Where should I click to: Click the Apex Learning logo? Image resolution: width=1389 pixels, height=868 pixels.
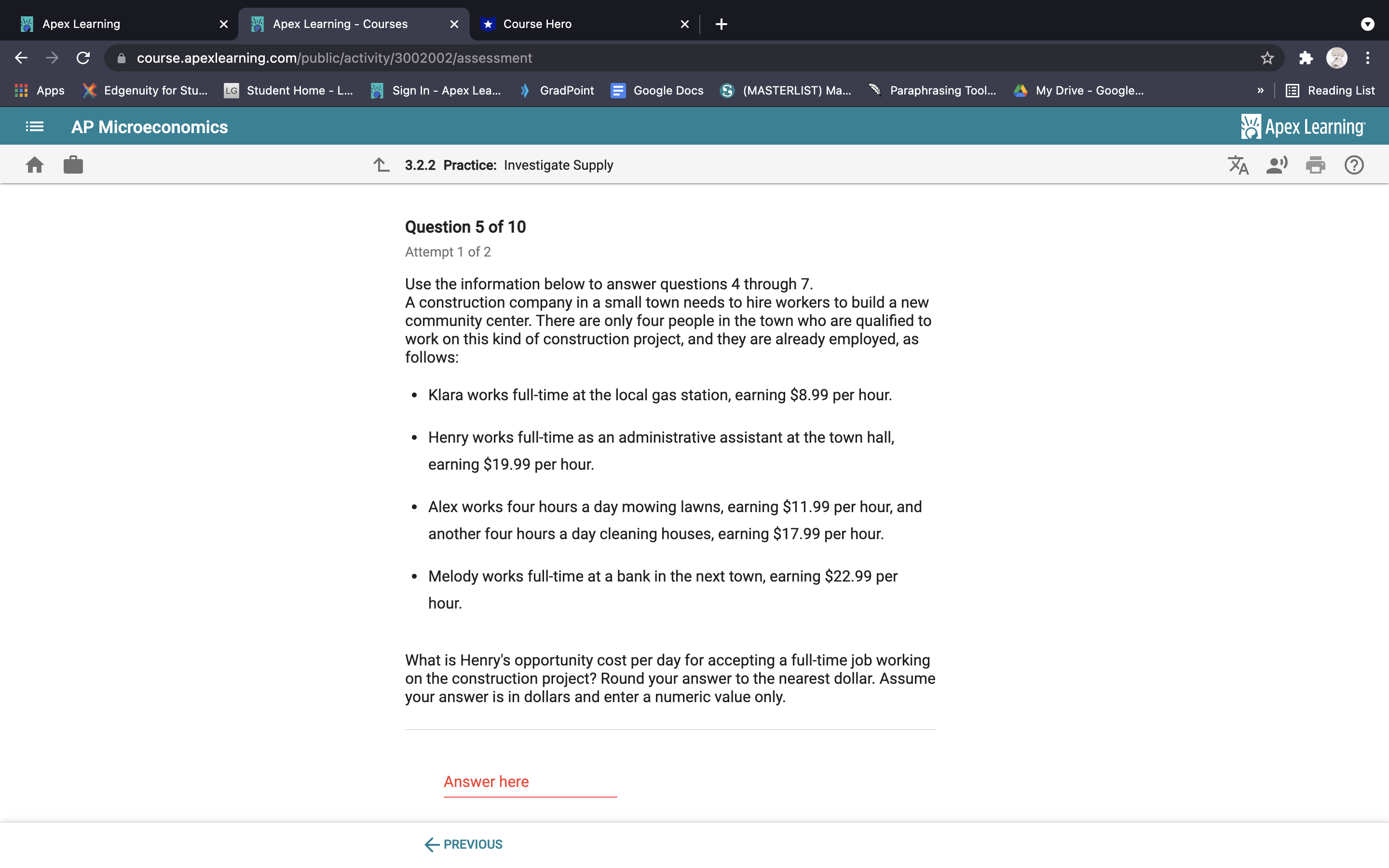coord(1303,127)
